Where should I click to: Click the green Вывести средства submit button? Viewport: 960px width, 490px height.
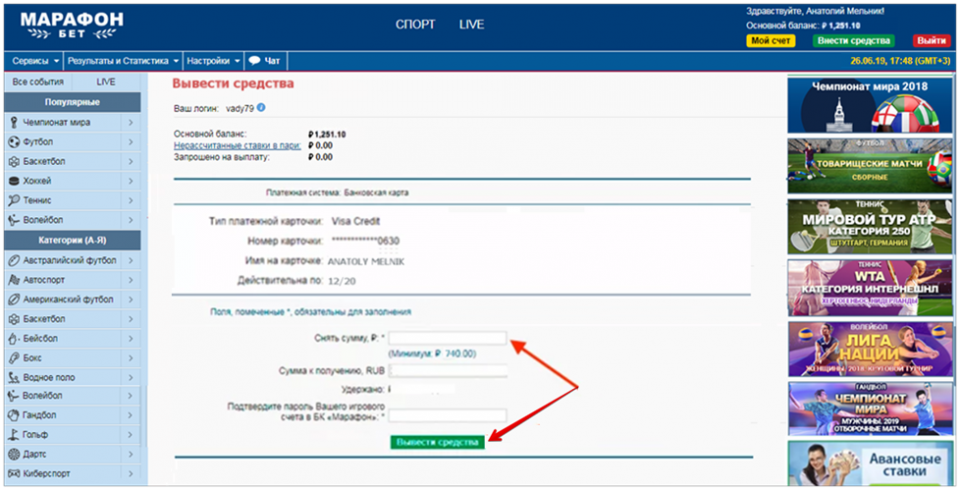coord(437,442)
